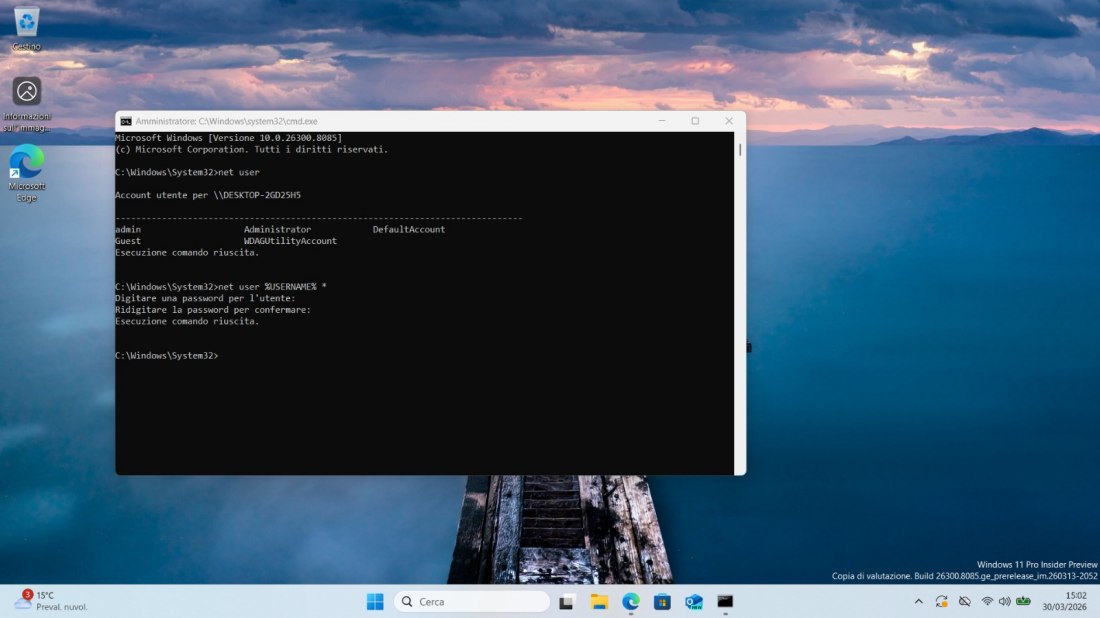Launch Microsoft Edge from the taskbar

coord(629,601)
